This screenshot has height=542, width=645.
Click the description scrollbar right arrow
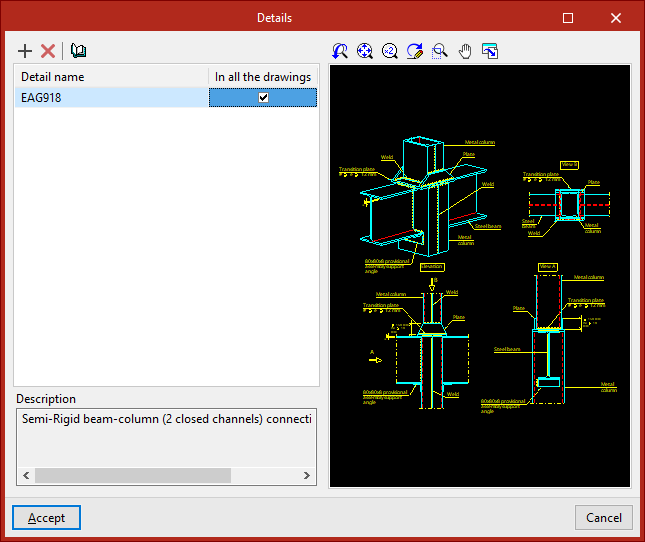pos(306,476)
